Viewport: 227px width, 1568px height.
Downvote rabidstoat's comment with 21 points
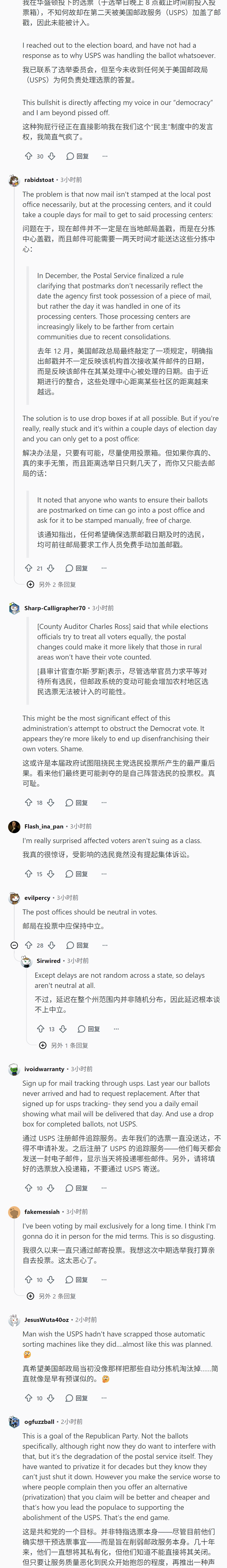tap(51, 568)
